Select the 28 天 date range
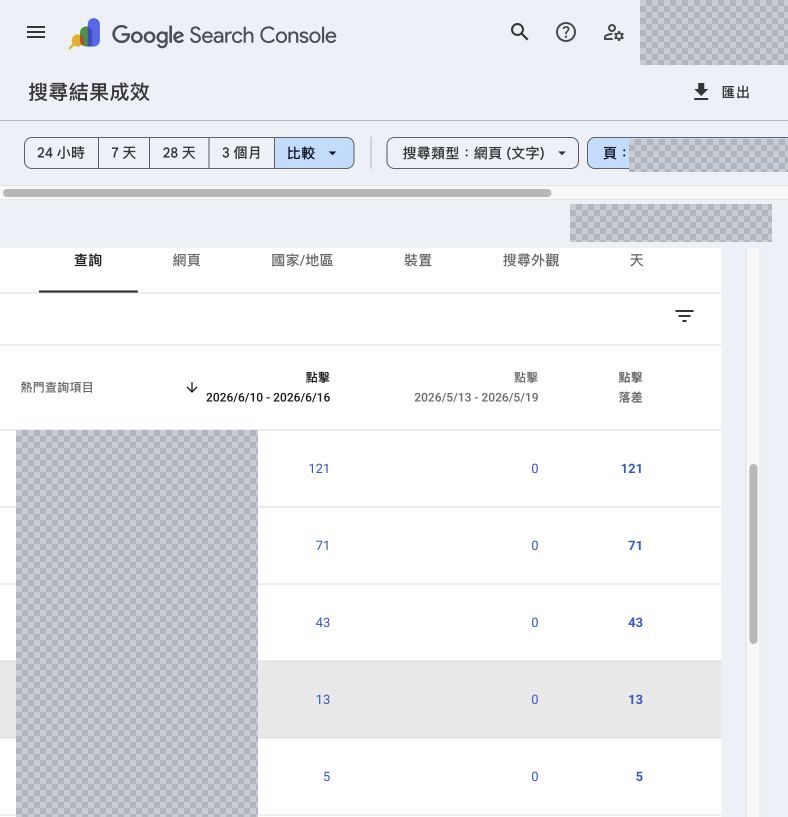788x817 pixels. point(179,153)
